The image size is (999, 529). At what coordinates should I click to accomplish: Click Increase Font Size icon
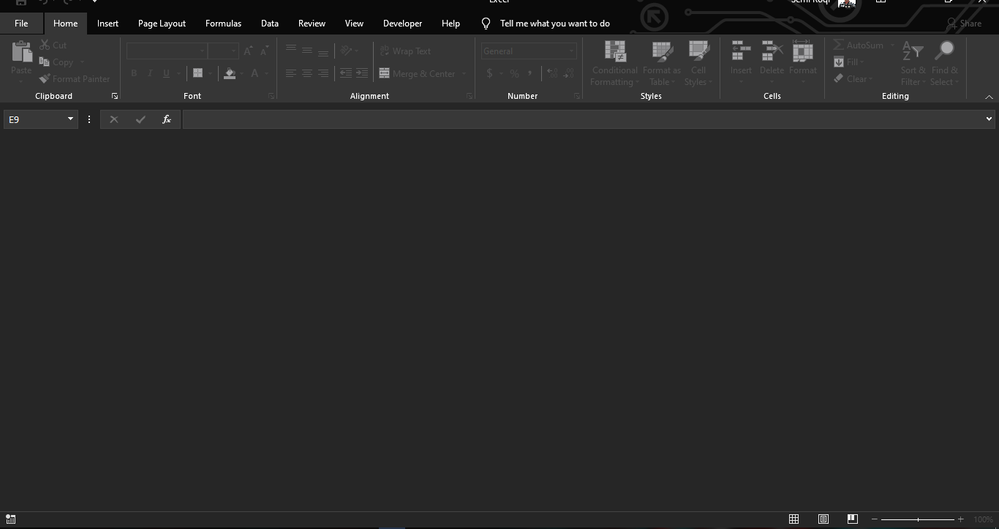(x=248, y=51)
